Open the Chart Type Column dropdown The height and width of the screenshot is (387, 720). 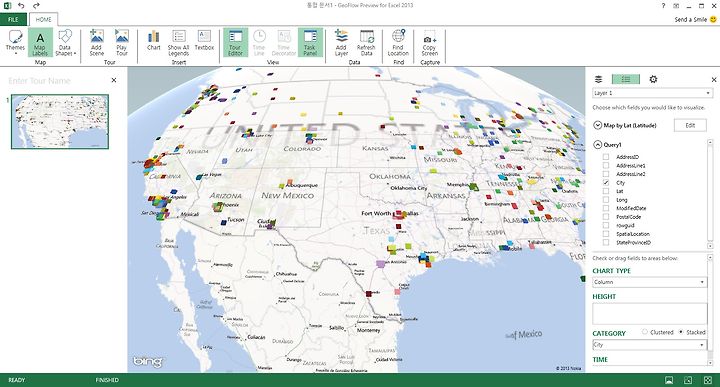tap(649, 282)
